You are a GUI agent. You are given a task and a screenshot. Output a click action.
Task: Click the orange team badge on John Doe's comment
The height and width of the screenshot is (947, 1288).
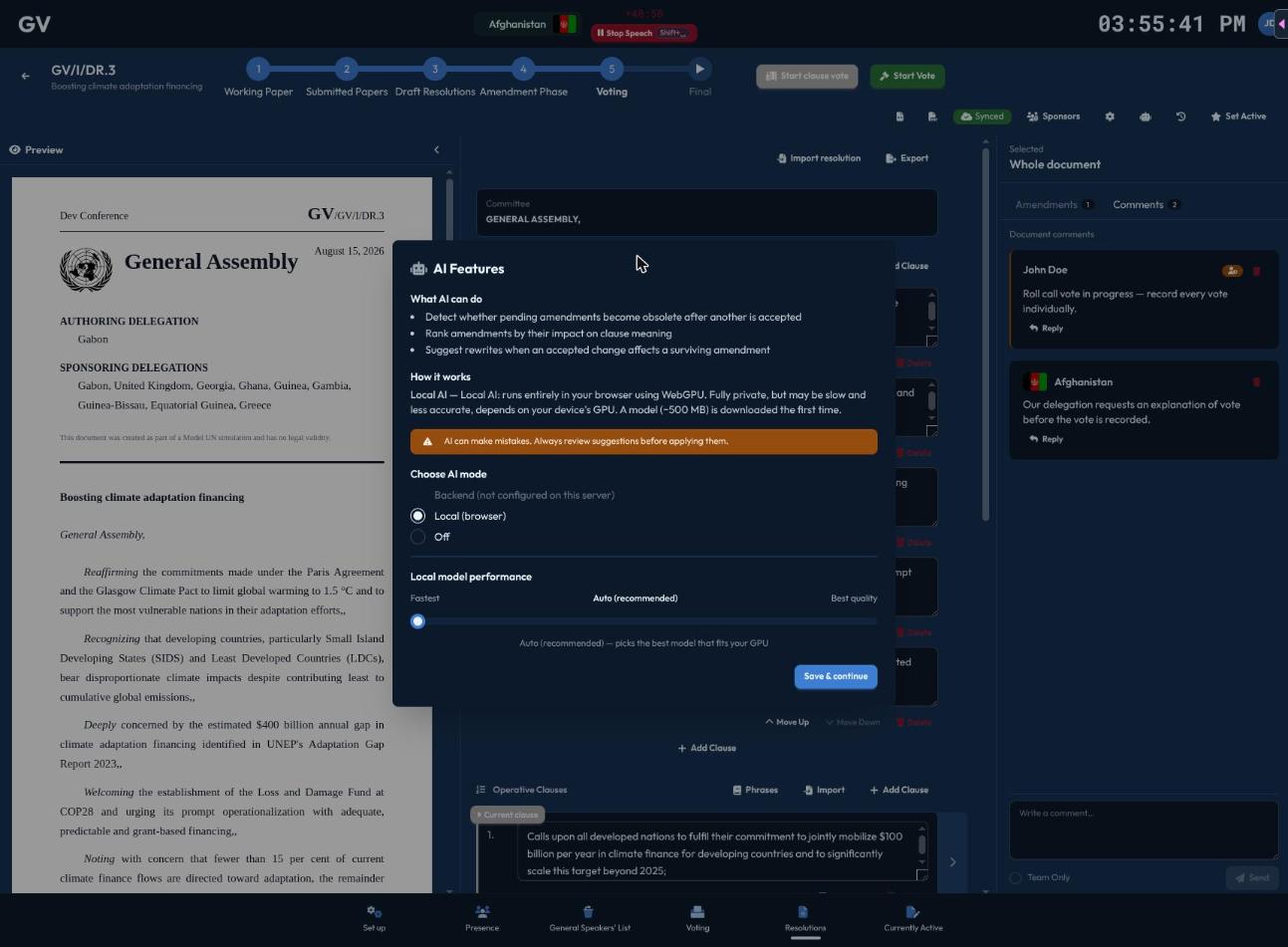point(1232,271)
